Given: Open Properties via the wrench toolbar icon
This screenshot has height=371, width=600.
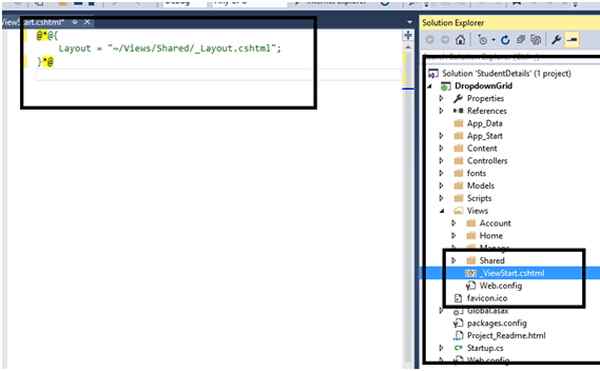Looking at the screenshot, I should 556,40.
